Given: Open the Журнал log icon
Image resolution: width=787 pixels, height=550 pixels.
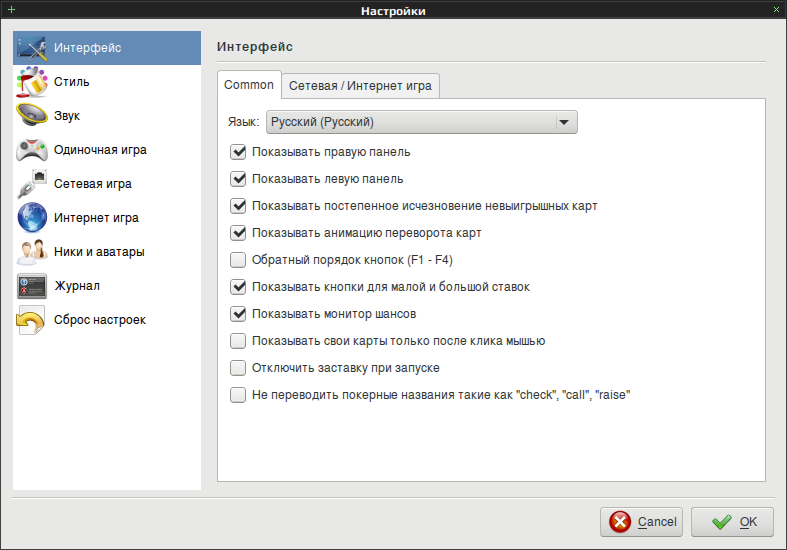Looking at the screenshot, I should [x=32, y=286].
